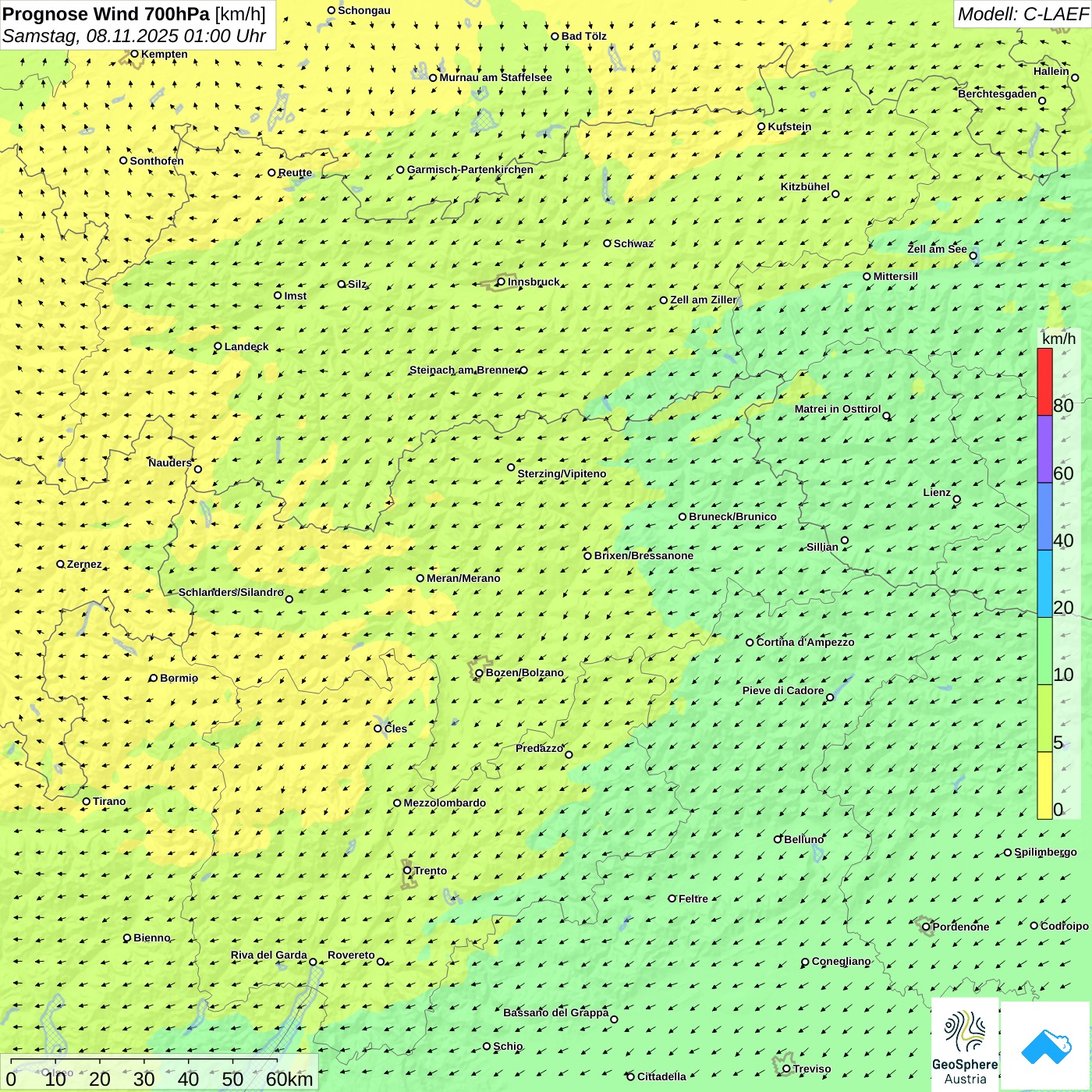1092x1092 pixels.
Task: Click the 'Codroipo' label
Action: coord(1065,926)
